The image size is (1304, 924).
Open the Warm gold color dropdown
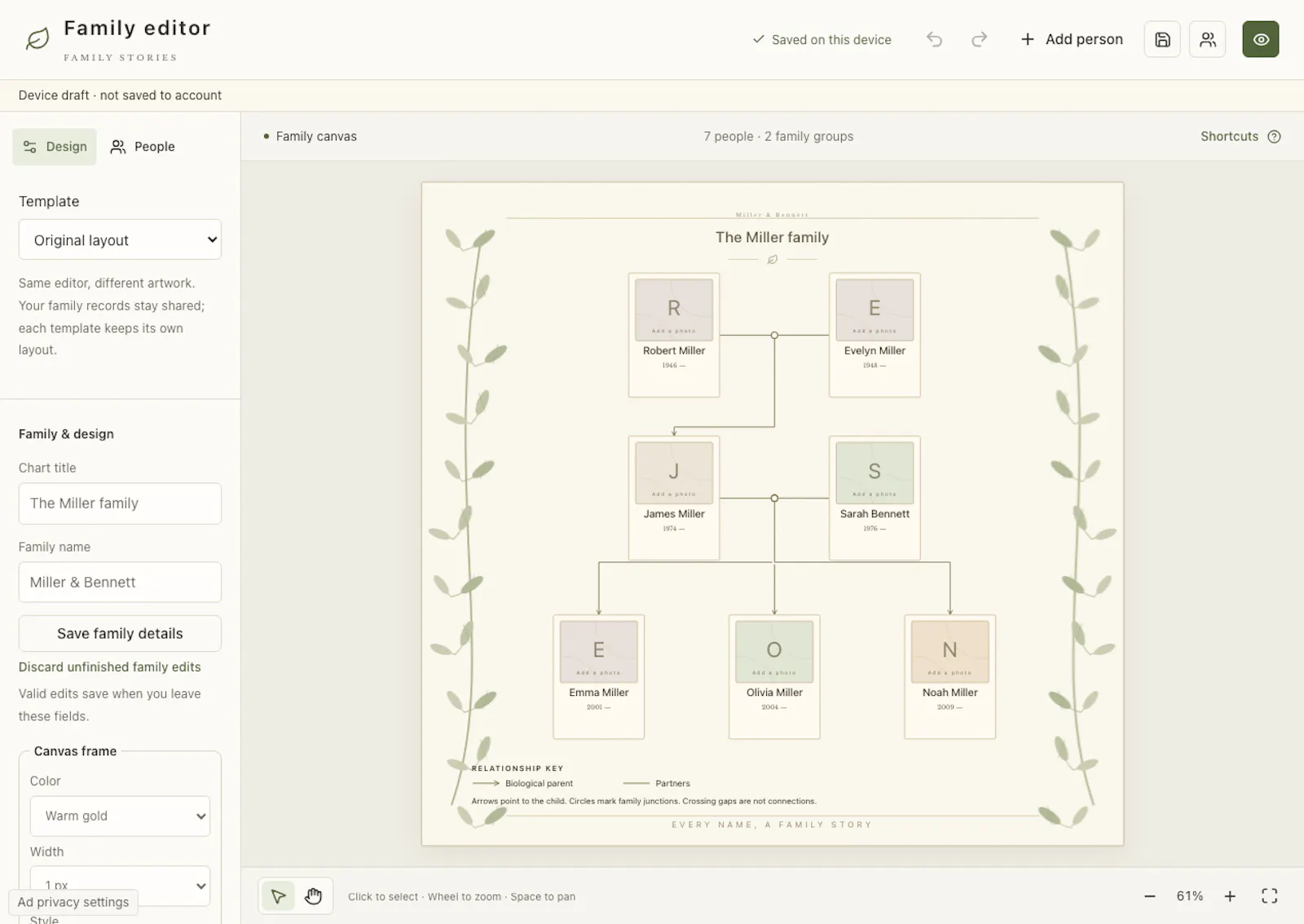pos(120,816)
